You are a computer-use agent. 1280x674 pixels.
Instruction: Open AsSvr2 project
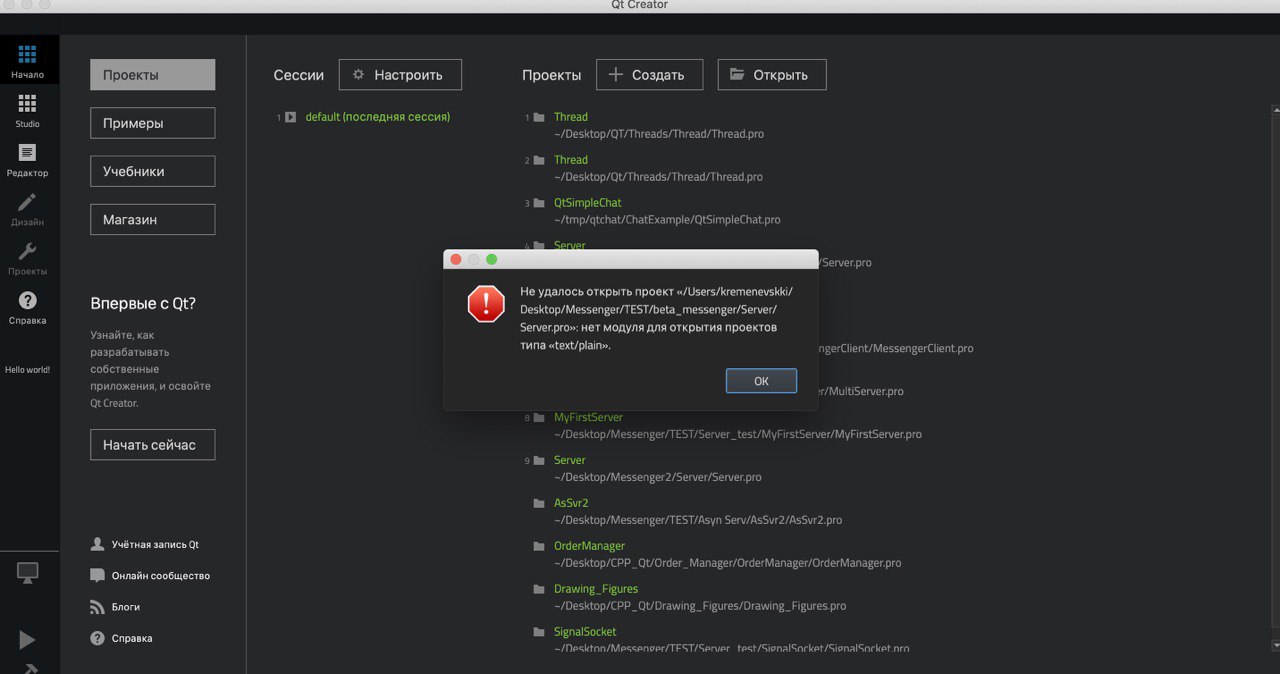point(571,503)
